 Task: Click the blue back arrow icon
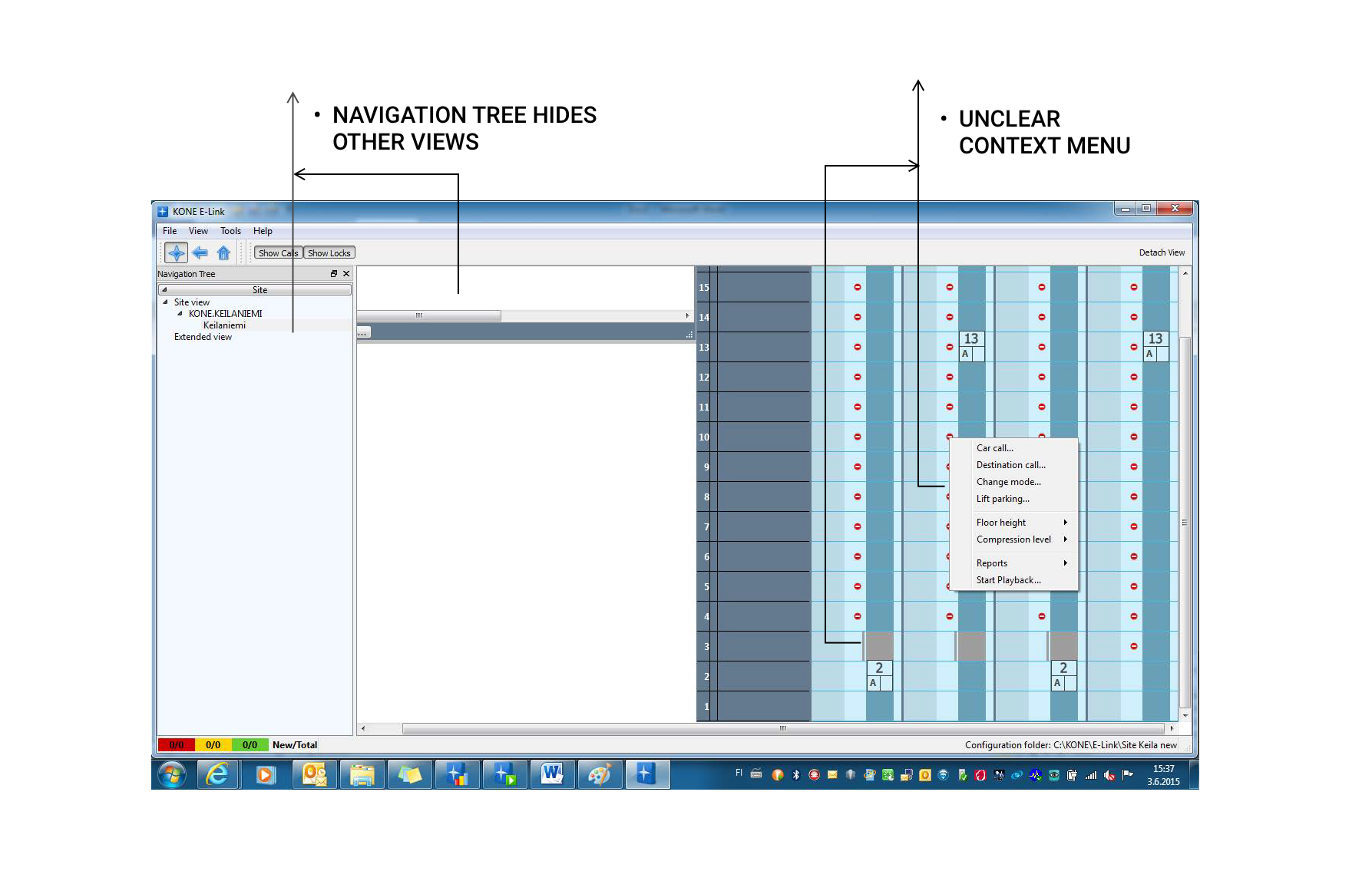(200, 252)
